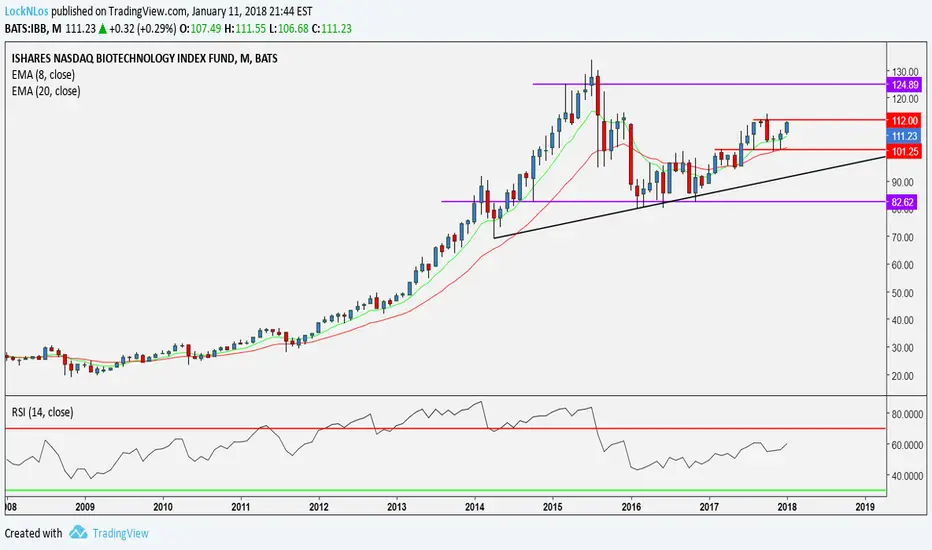Click the 90.00 price axis label
Viewport: 932px width, 550px height.
coord(903,182)
